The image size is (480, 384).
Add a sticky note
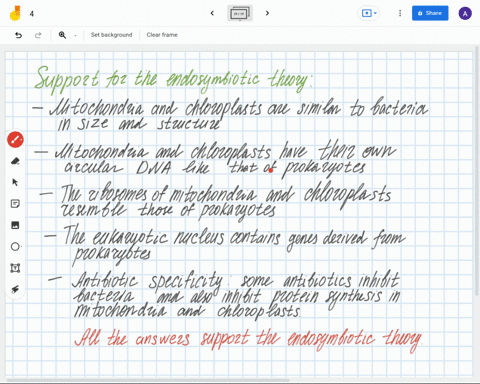coord(15,204)
